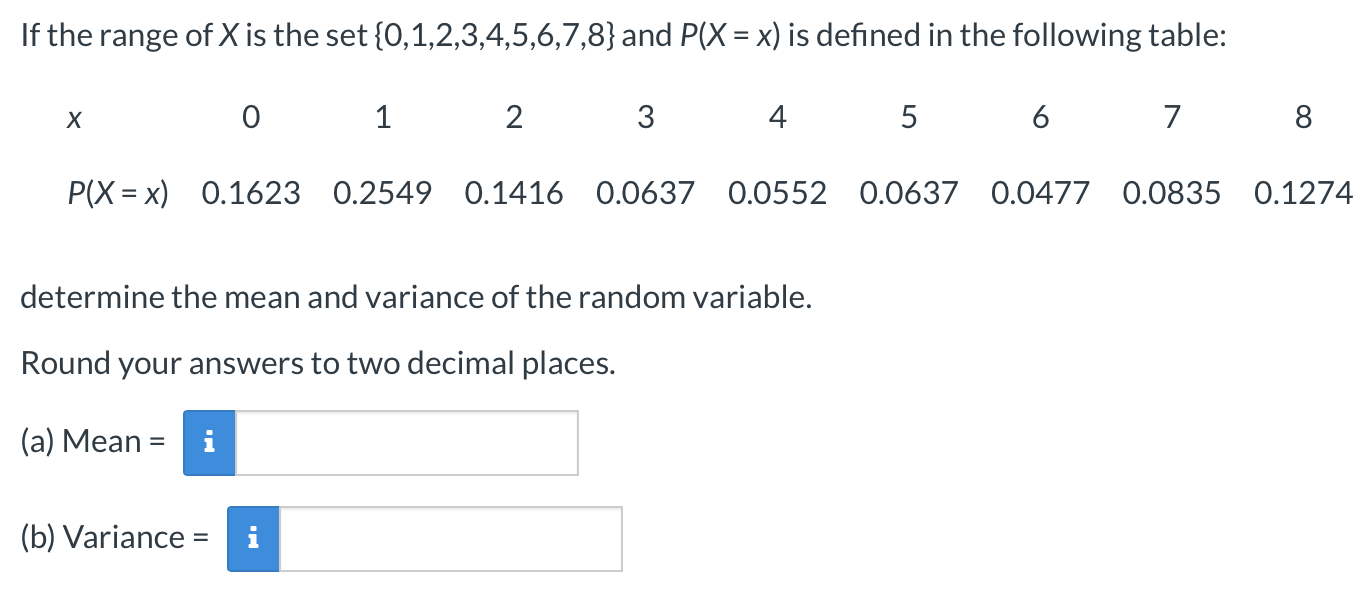Viewport: 1370px width, 600px height.
Task: Click the value 0.0552 under x = 4
Action: [778, 193]
